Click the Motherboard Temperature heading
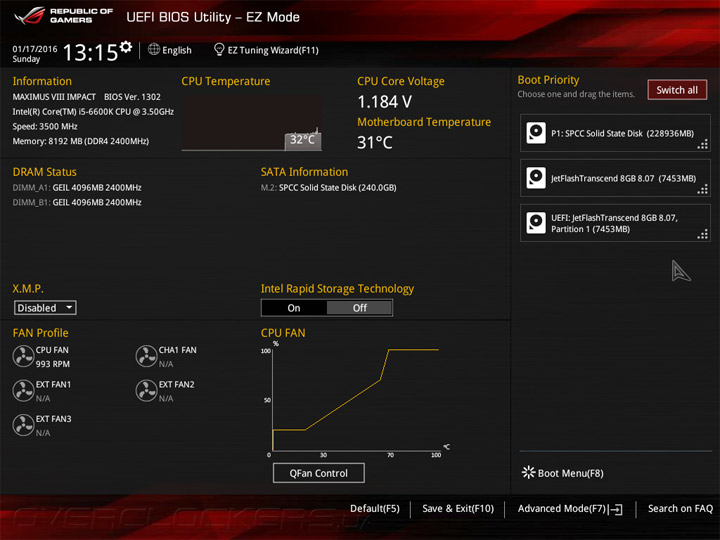Screen dimensions: 720x540 (x=424, y=122)
